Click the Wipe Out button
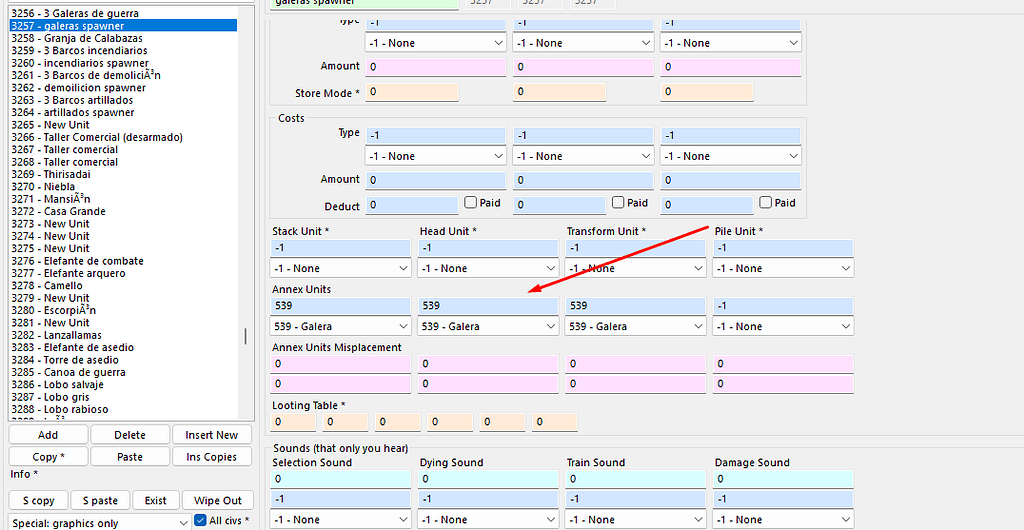 (218, 500)
